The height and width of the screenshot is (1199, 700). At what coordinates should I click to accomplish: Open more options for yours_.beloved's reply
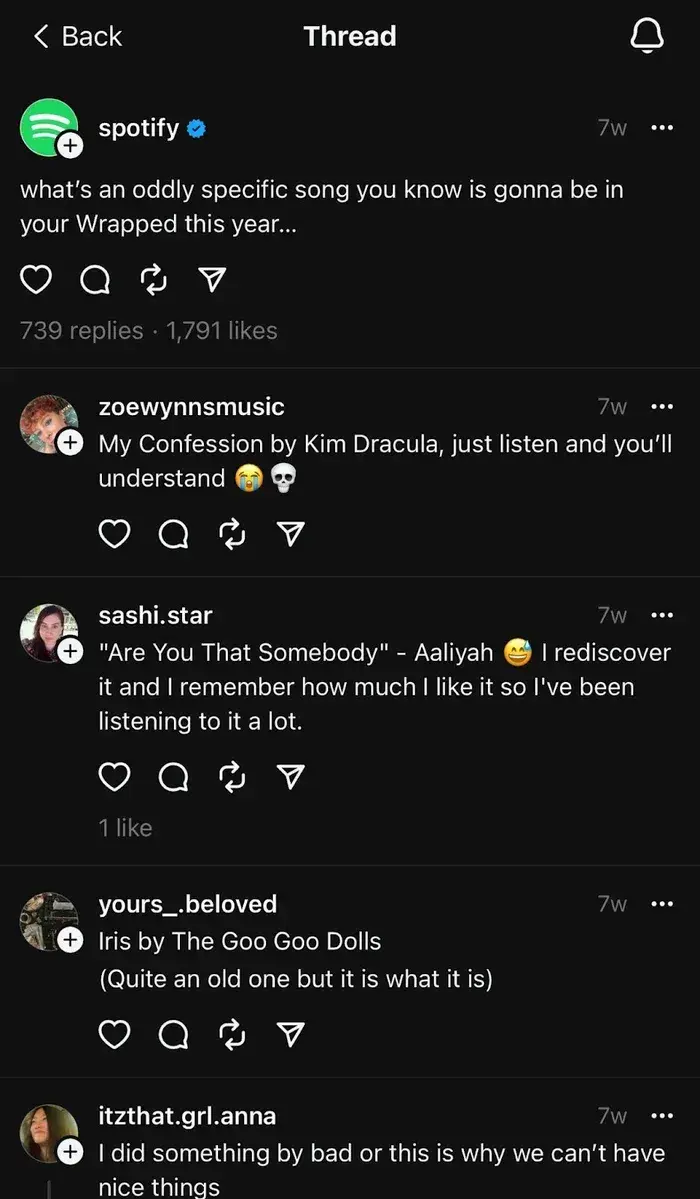tap(662, 904)
